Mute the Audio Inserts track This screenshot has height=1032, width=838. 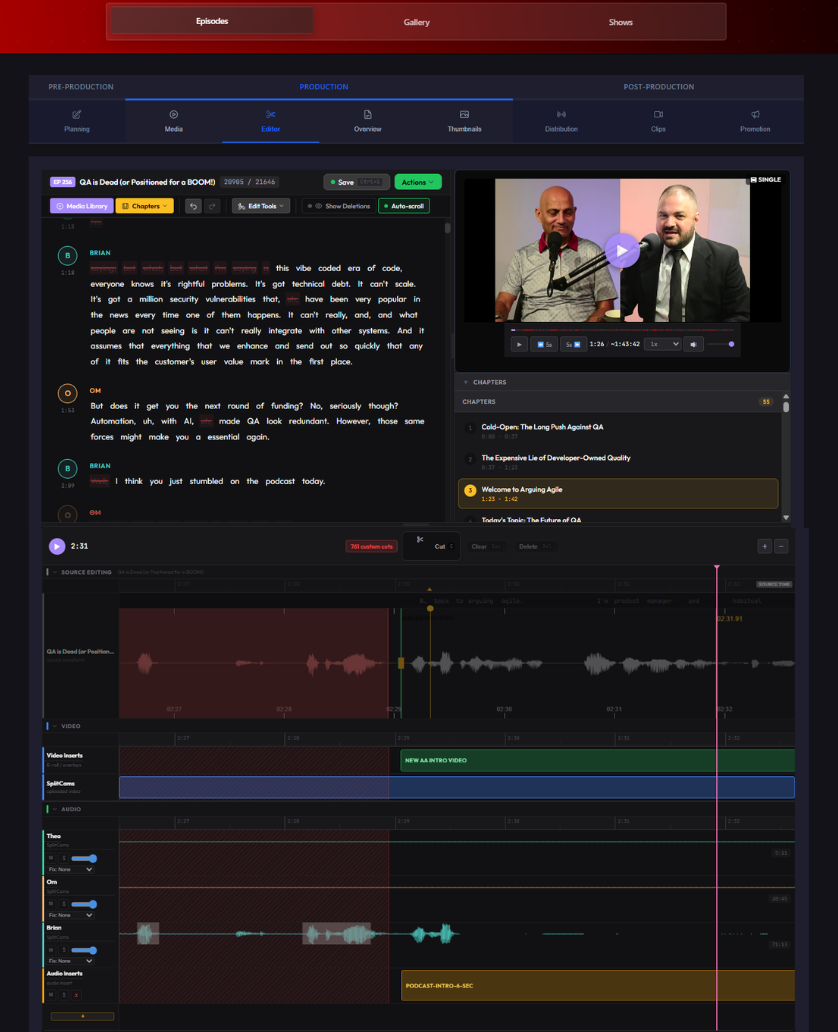(51, 995)
